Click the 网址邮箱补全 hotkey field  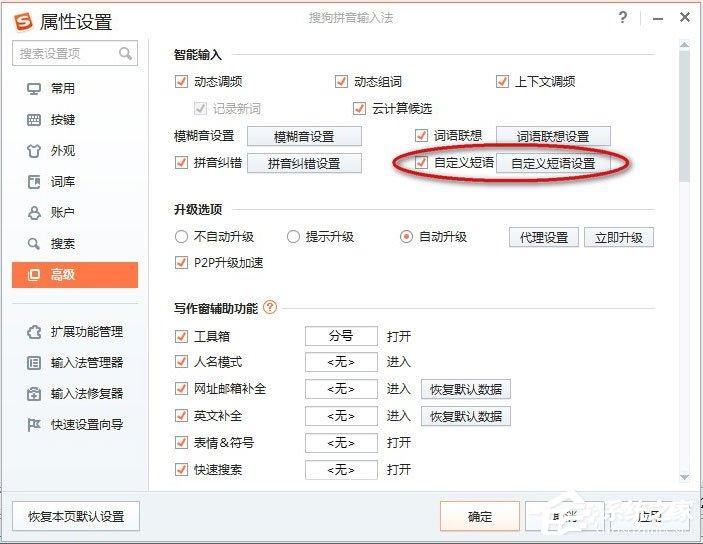341,389
